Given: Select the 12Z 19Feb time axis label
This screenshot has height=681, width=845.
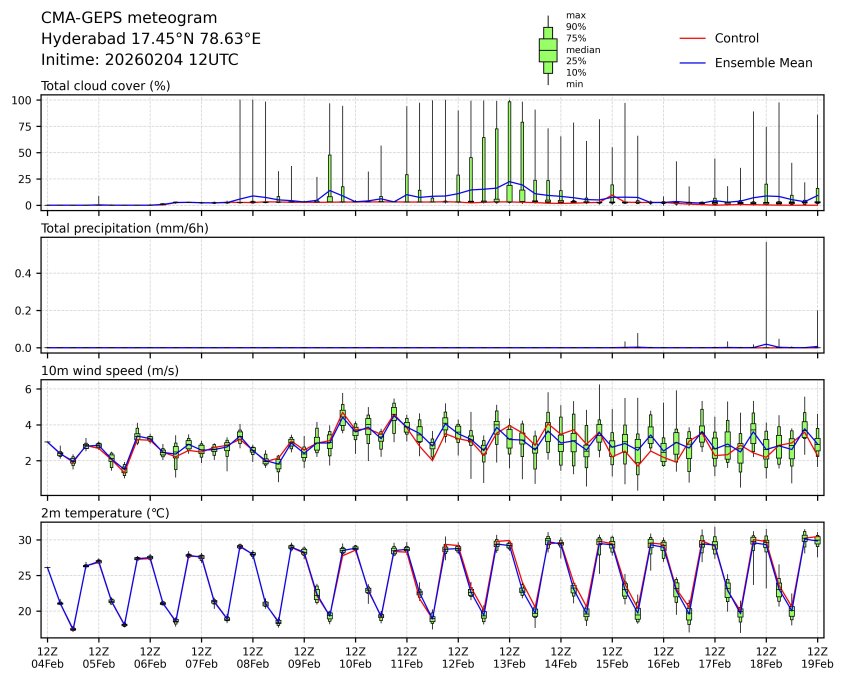Looking at the screenshot, I should [x=817, y=657].
